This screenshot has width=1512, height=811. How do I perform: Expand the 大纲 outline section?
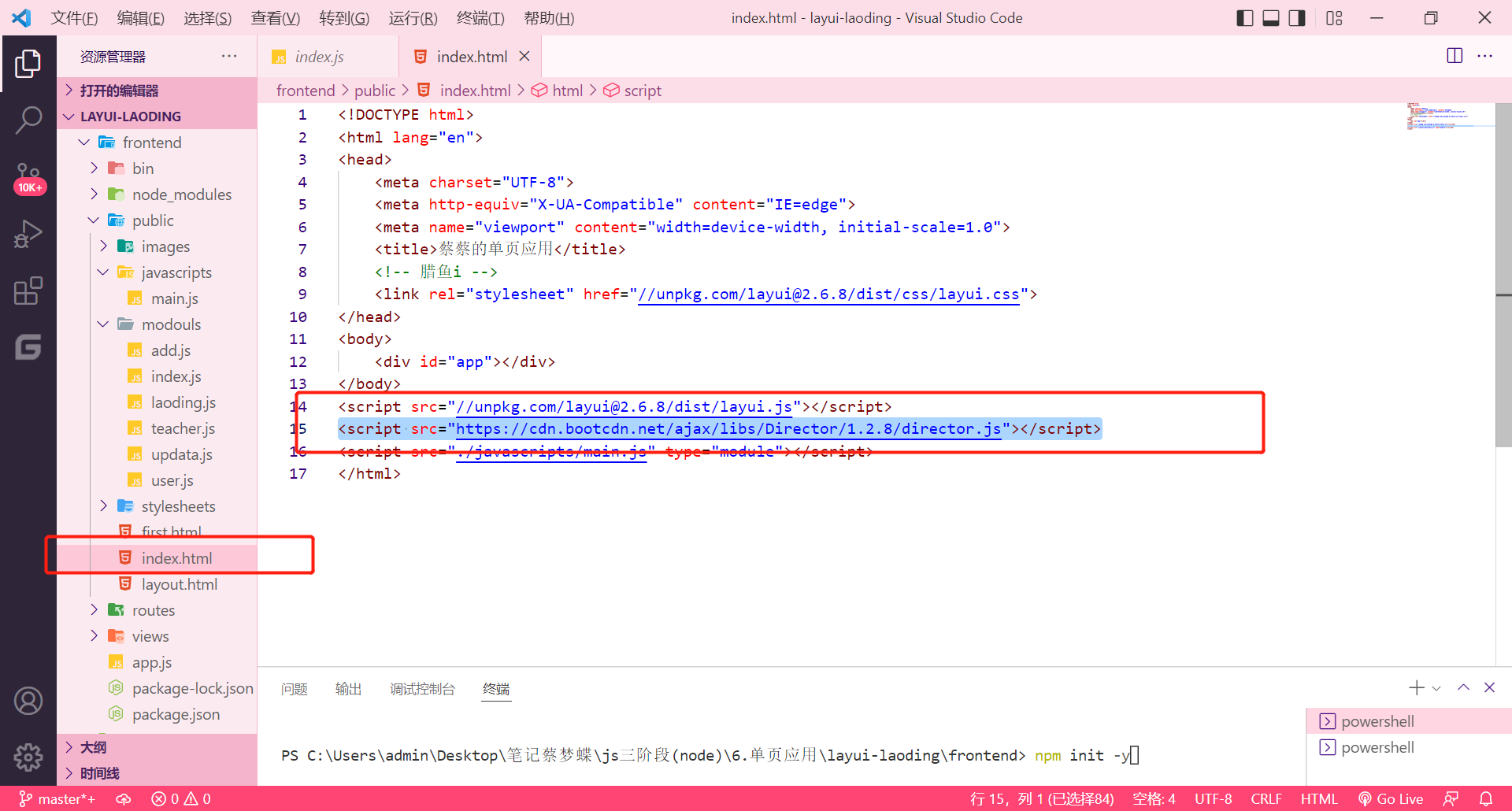pos(157,747)
